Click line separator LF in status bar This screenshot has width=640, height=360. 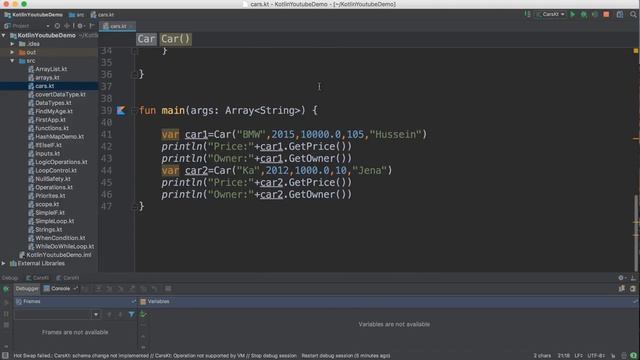579,356
